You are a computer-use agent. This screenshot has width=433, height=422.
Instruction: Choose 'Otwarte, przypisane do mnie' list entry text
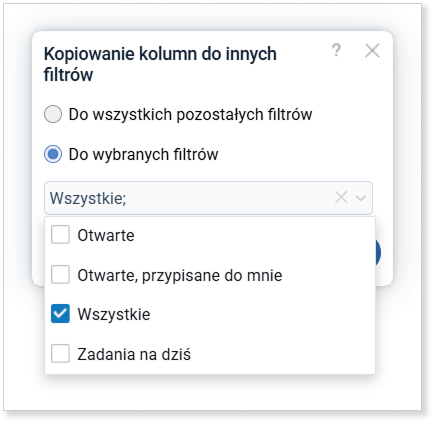(180, 276)
